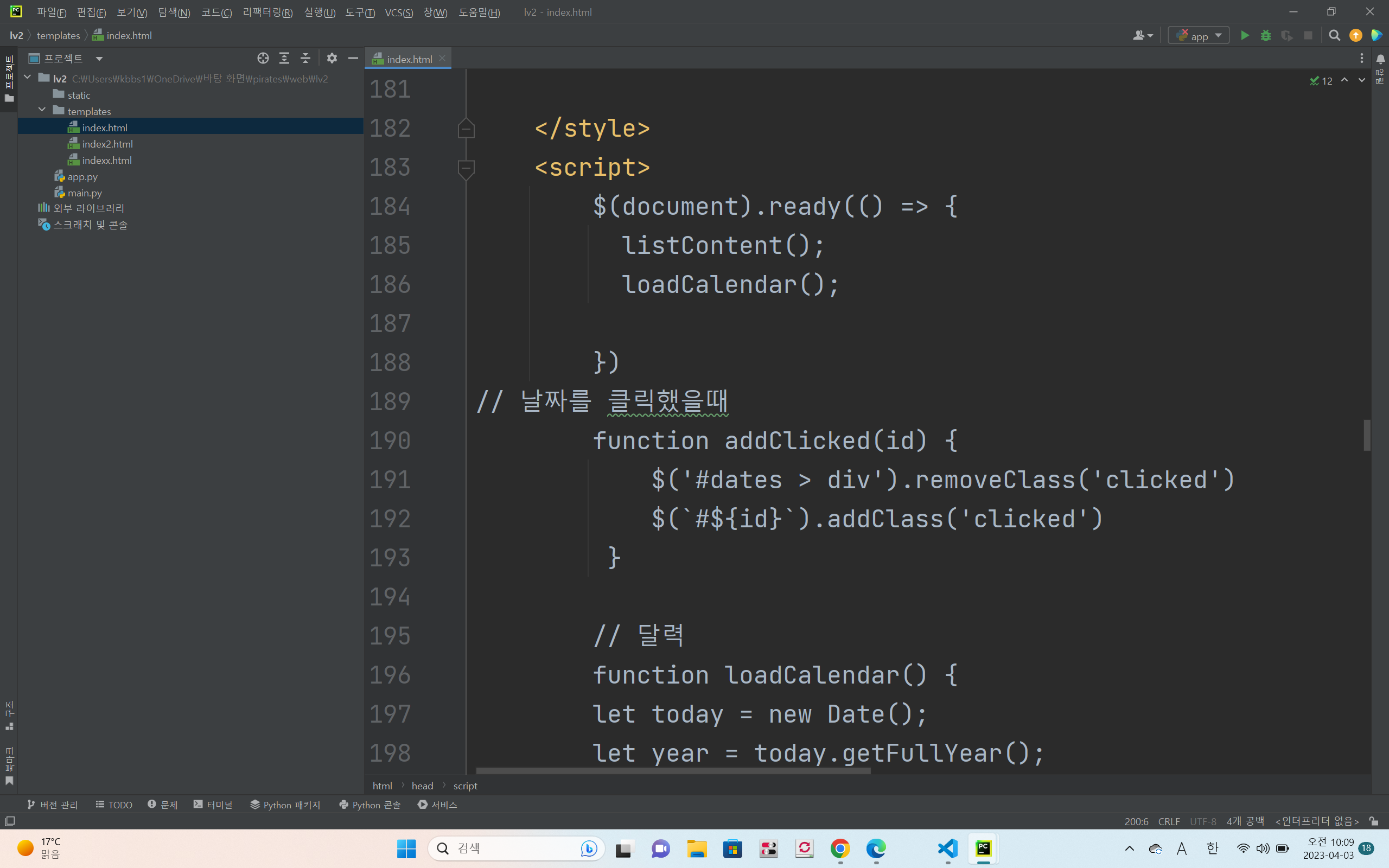Open the user account icon dropdown

point(1143,36)
